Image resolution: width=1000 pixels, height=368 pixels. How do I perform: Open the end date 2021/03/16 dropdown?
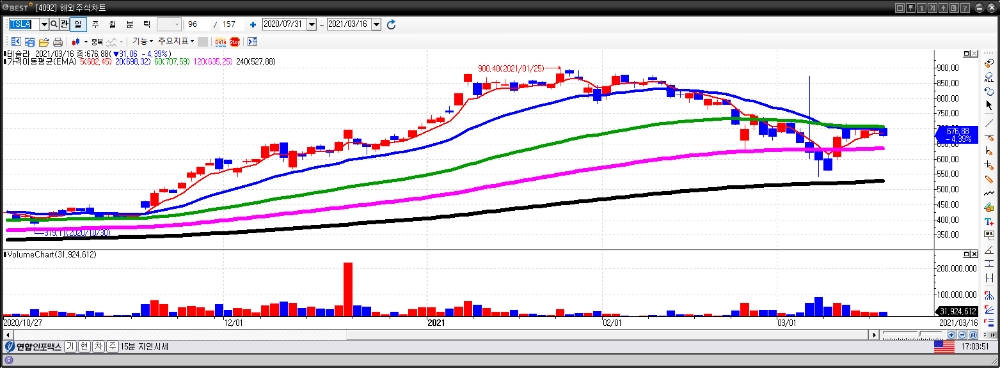376,24
